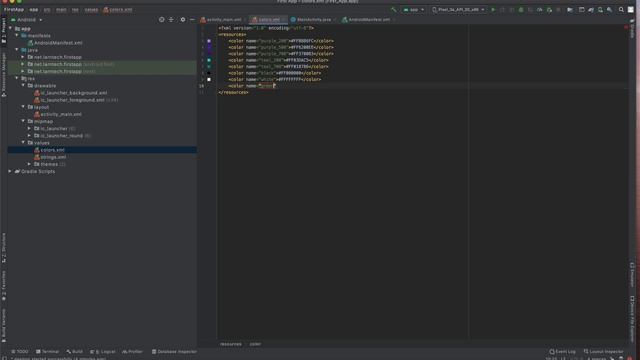Open the Gradle side panel tab

click(632, 29)
